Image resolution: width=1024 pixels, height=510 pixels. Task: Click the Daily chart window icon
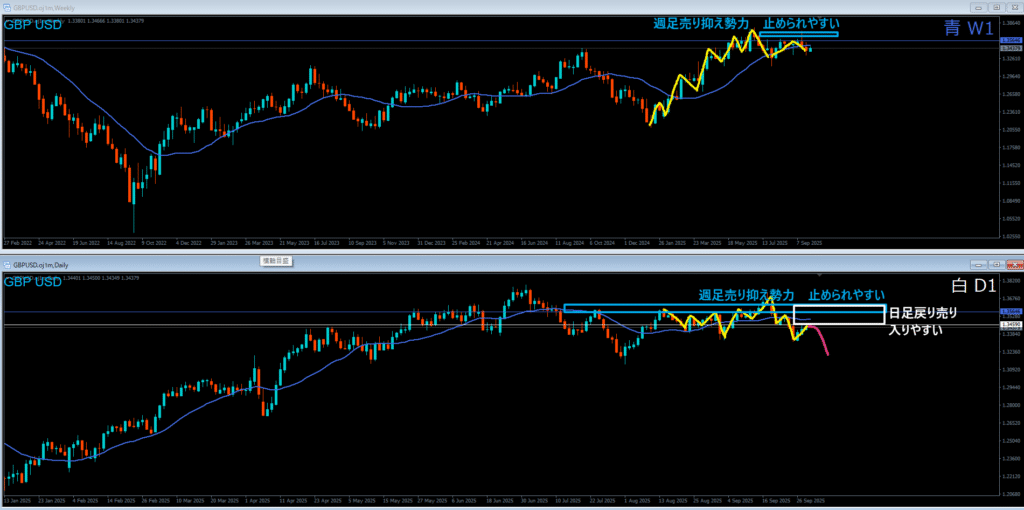click(8, 265)
